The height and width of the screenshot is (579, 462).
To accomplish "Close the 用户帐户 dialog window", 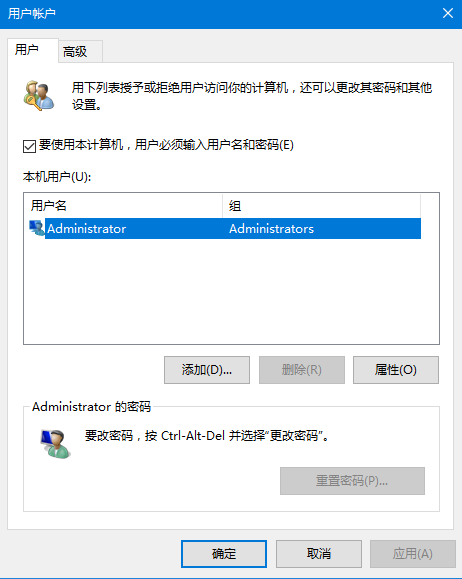I will (448, 13).
